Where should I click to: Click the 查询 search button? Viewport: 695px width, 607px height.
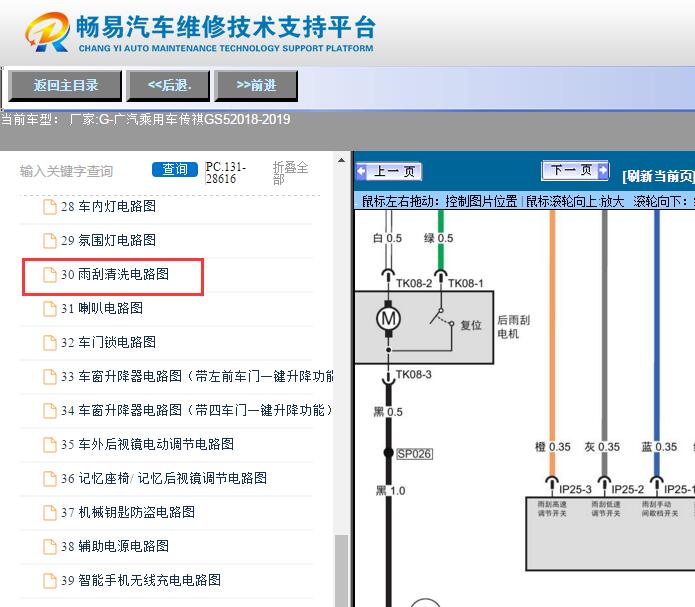pos(175,169)
